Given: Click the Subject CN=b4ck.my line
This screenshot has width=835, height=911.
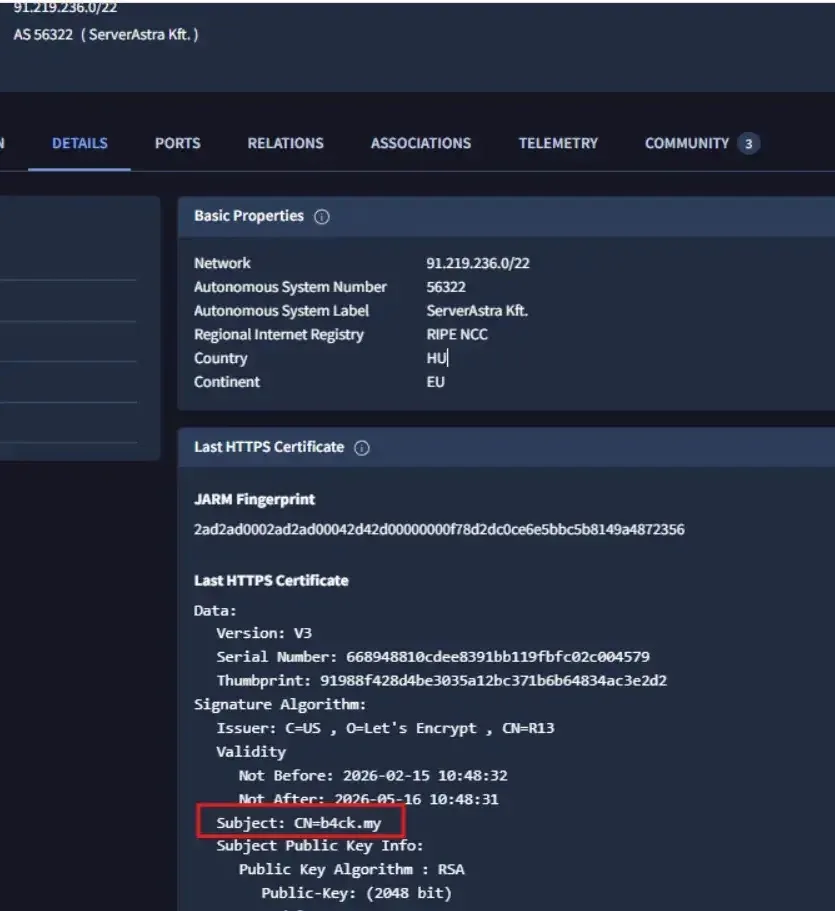Looking at the screenshot, I should coord(299,823).
